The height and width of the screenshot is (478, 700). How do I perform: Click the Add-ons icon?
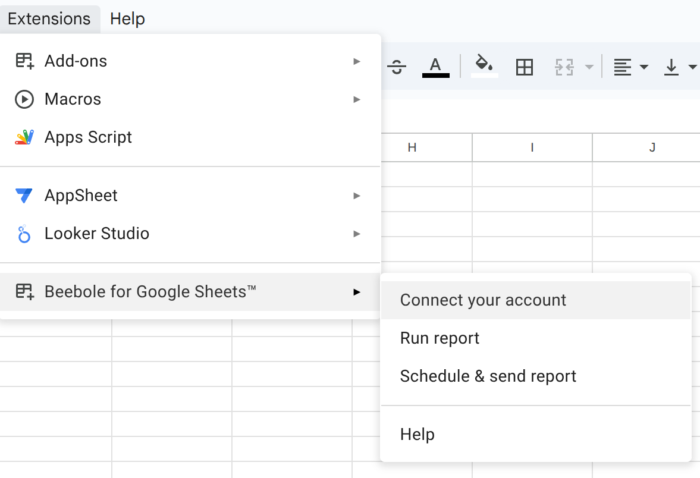point(25,61)
